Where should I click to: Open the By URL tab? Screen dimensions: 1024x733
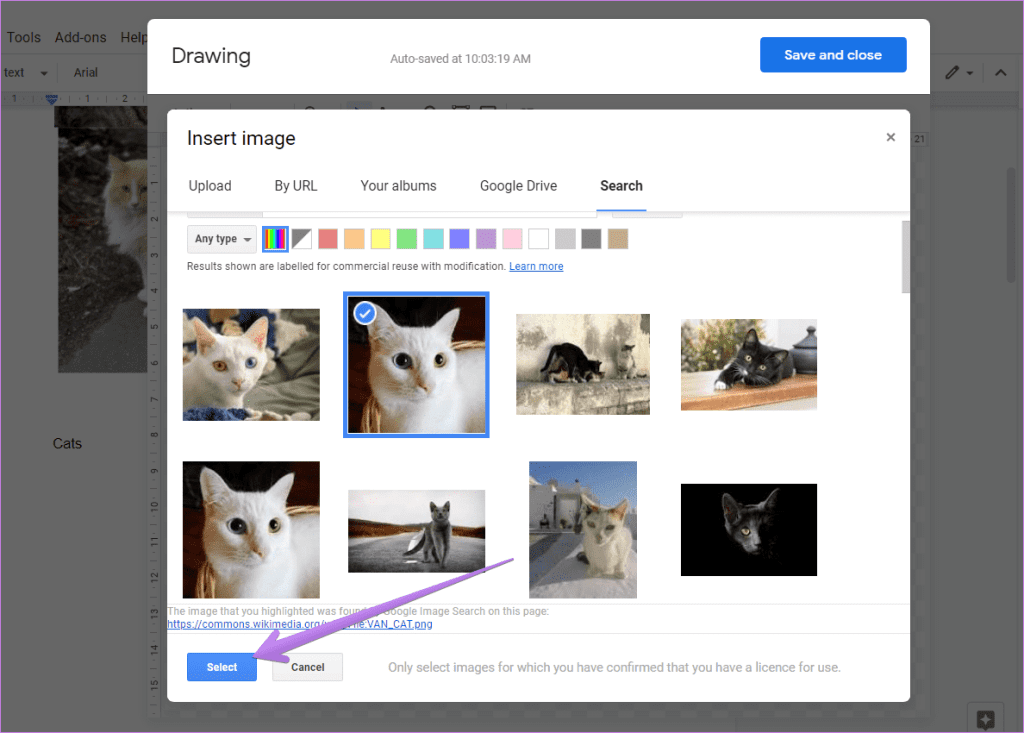pyautogui.click(x=296, y=186)
